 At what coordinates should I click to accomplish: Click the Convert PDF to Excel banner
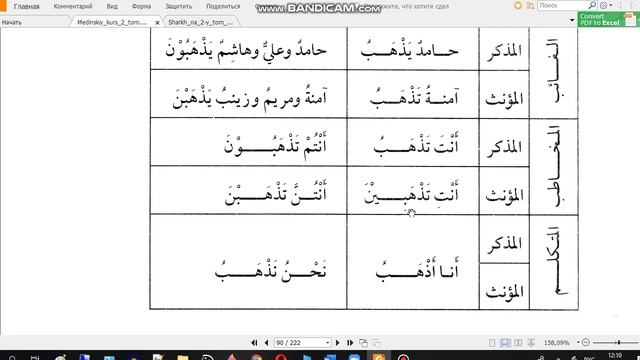click(608, 20)
